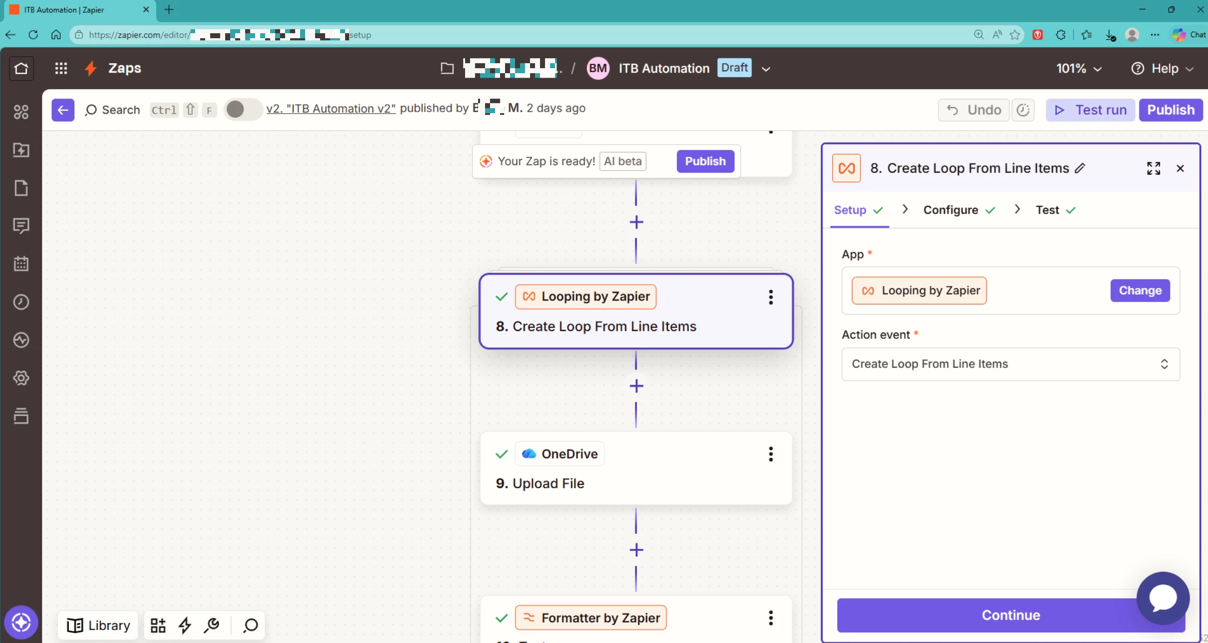Expand the 101% zoom level dropdown
1208x643 pixels.
[x=1079, y=69]
